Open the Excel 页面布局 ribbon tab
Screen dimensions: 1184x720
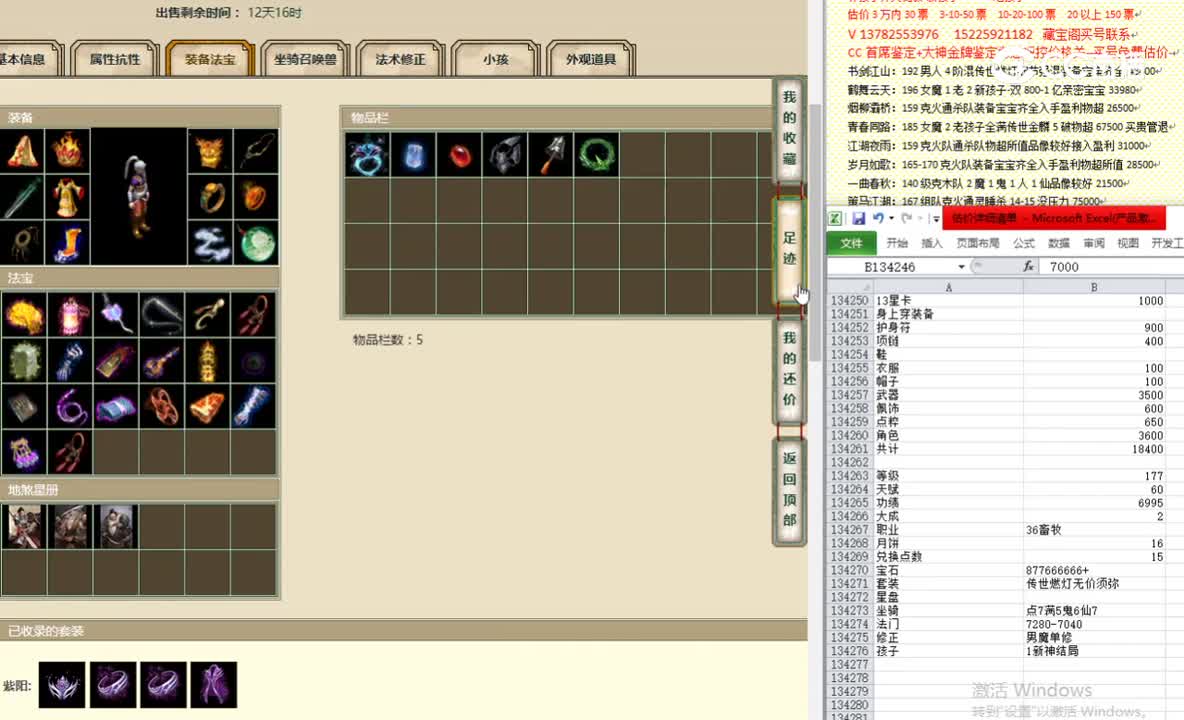click(977, 243)
